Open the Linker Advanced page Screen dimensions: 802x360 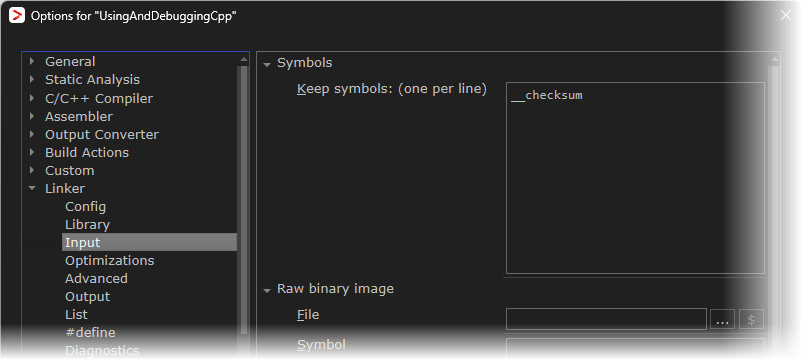(x=96, y=278)
